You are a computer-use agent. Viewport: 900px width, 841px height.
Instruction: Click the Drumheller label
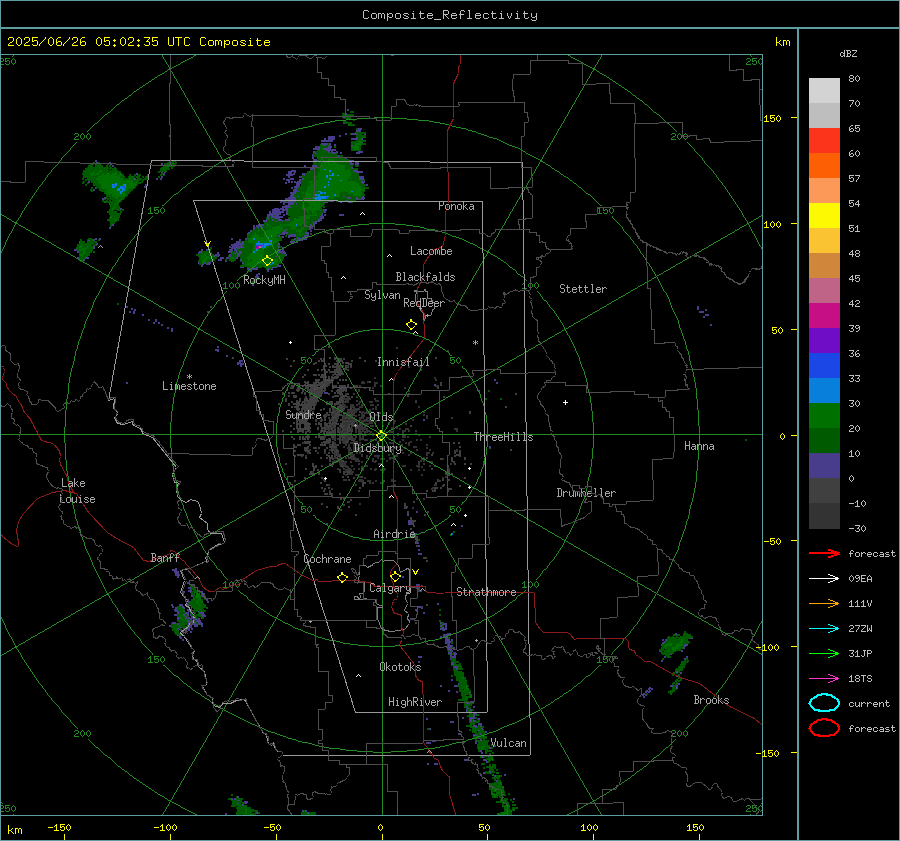click(x=586, y=493)
